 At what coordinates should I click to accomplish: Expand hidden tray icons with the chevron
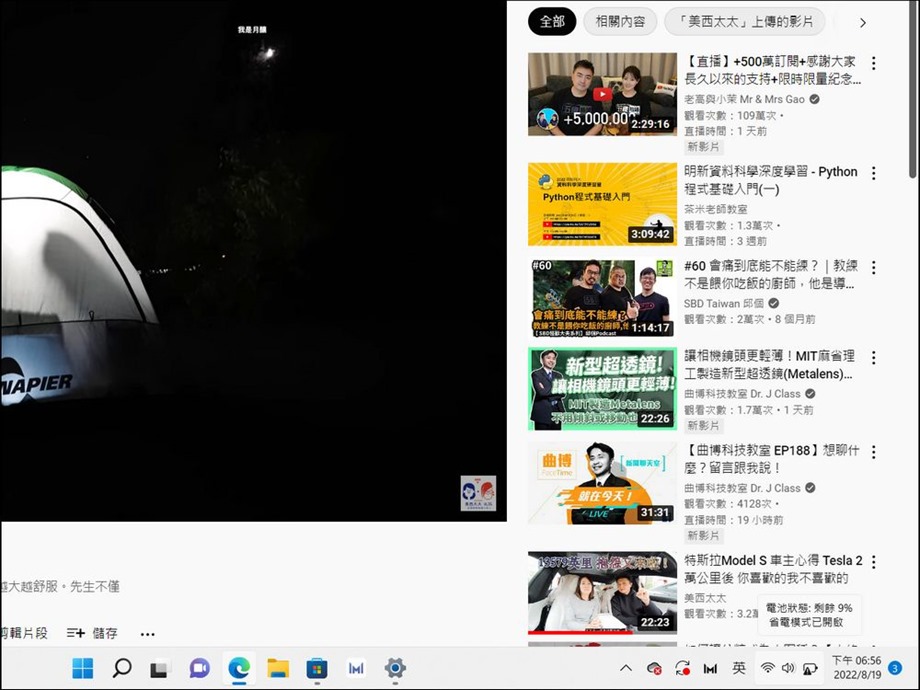625,668
